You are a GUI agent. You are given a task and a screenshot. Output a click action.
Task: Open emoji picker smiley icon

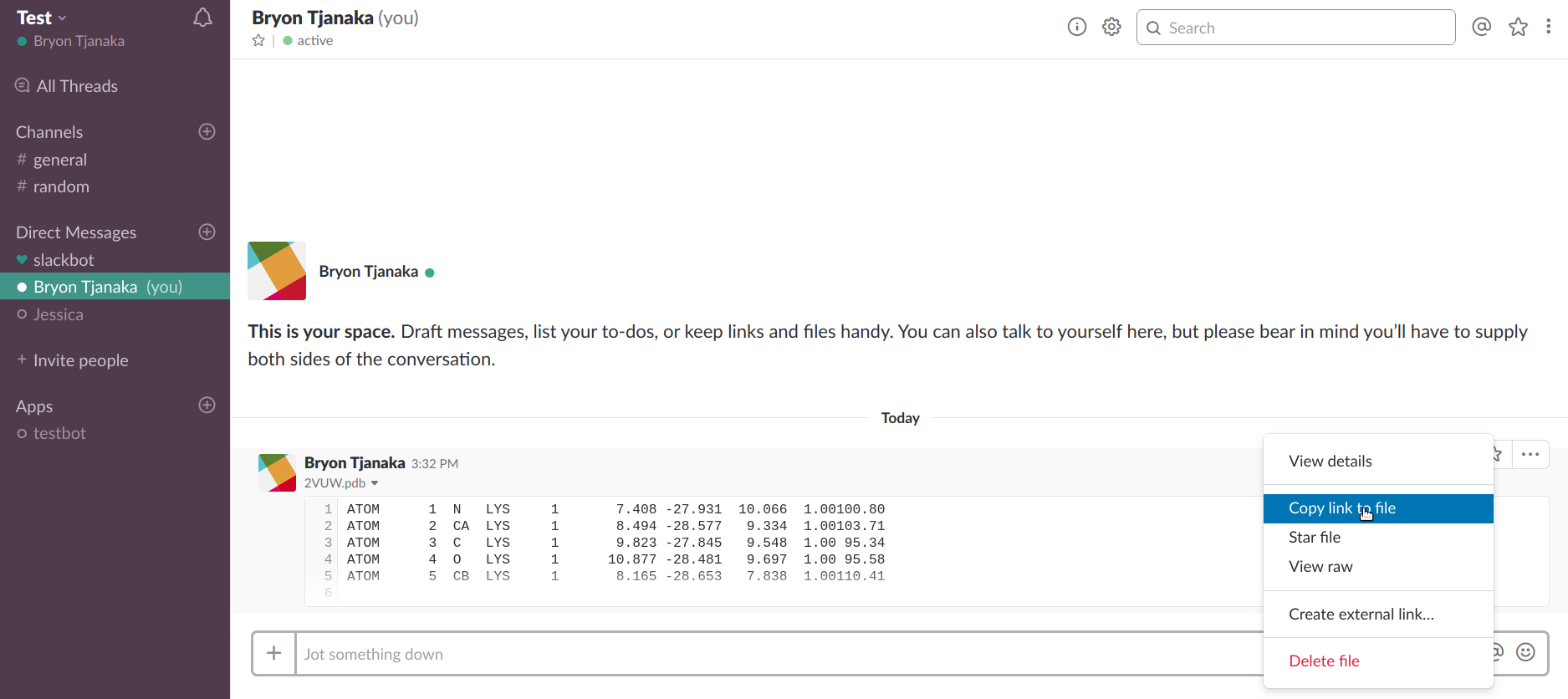[x=1526, y=652]
